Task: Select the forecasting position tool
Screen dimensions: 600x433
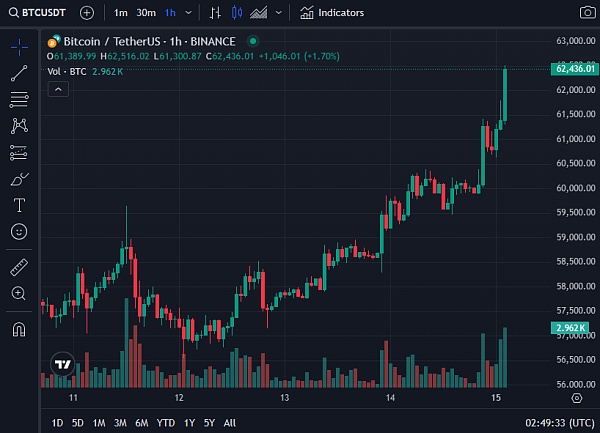Action: point(19,153)
